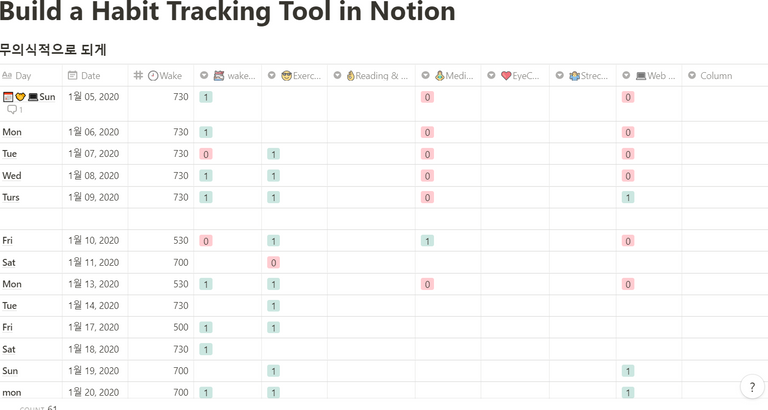Click the Date column calendar icon
The width and height of the screenshot is (768, 410).
tap(72, 75)
